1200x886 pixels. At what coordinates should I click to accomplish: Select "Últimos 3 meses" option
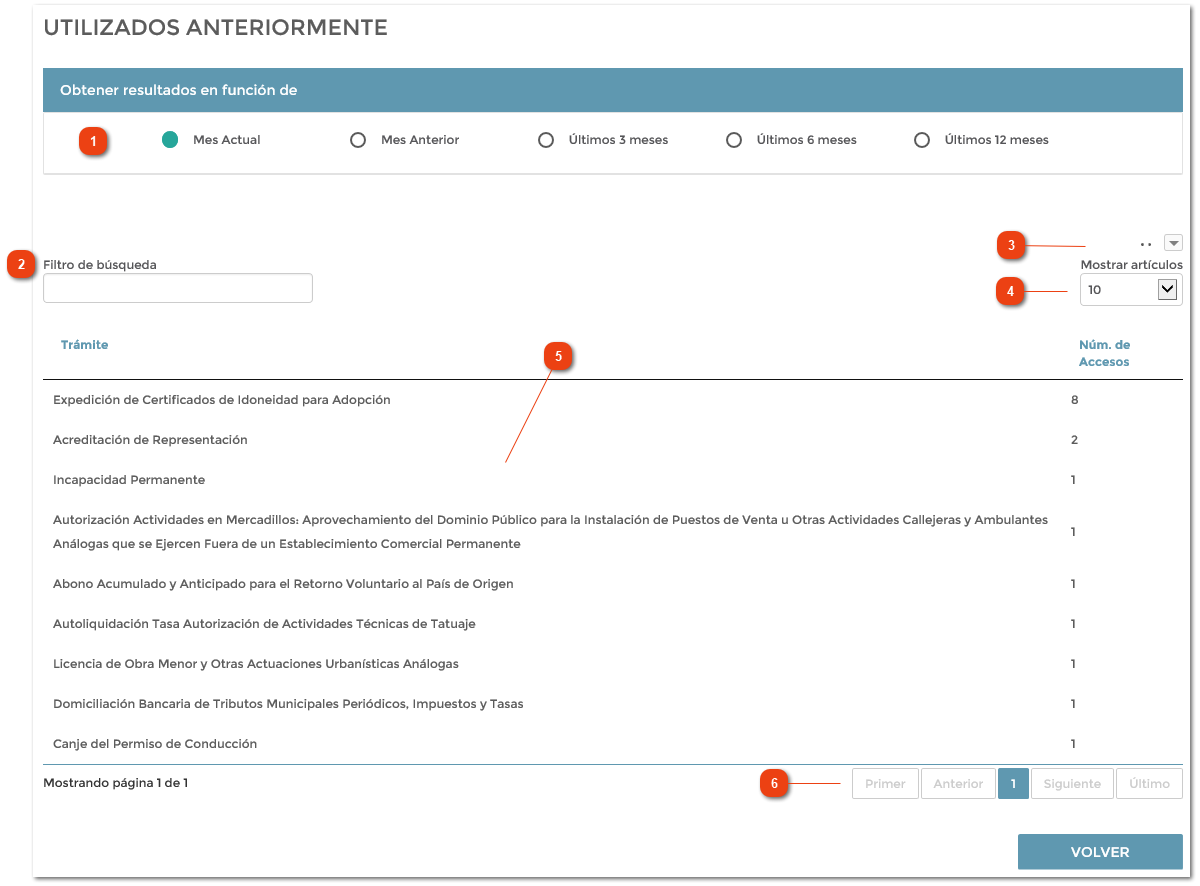(x=546, y=140)
